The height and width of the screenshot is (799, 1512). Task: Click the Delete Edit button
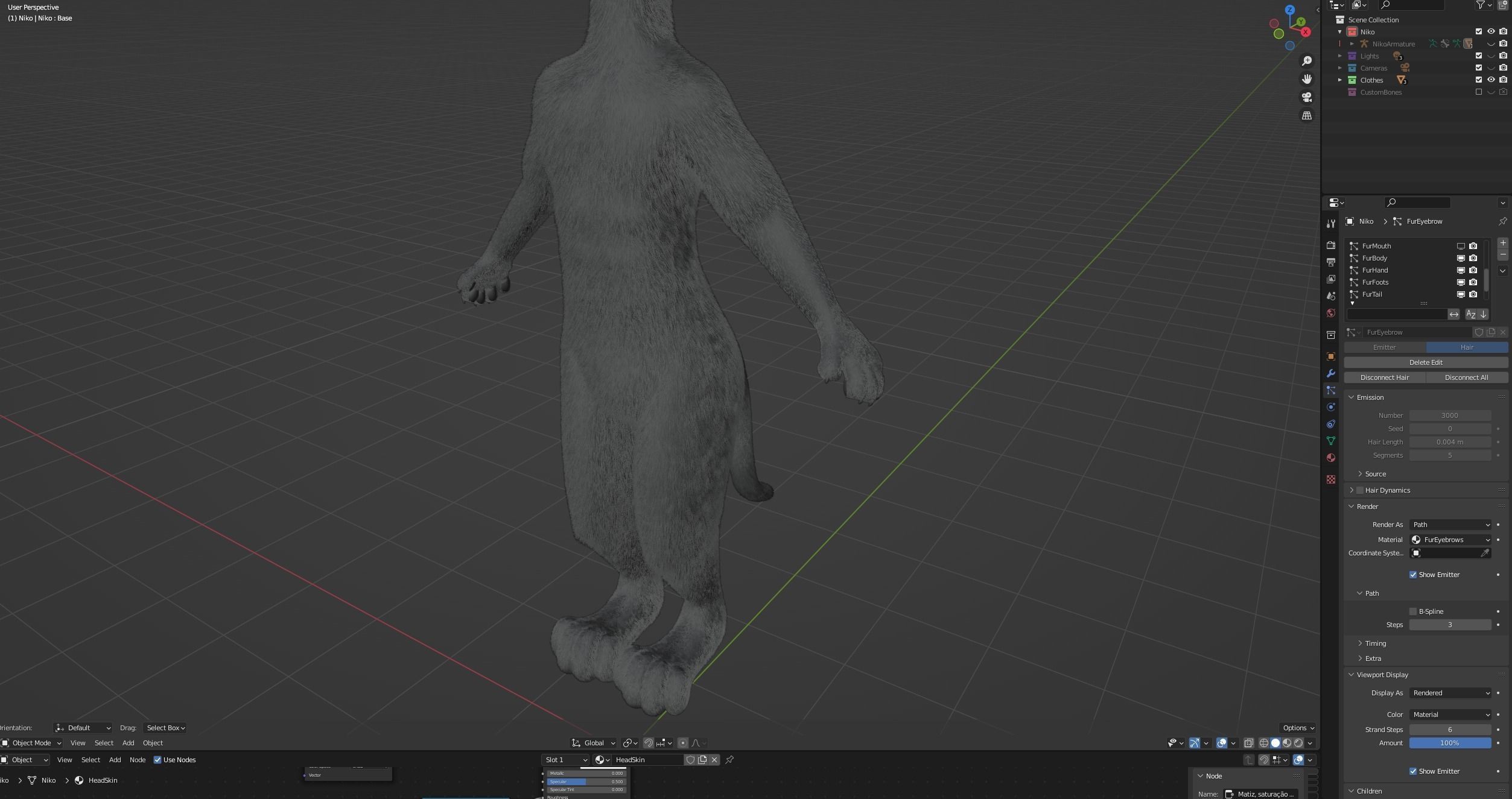[1426, 362]
